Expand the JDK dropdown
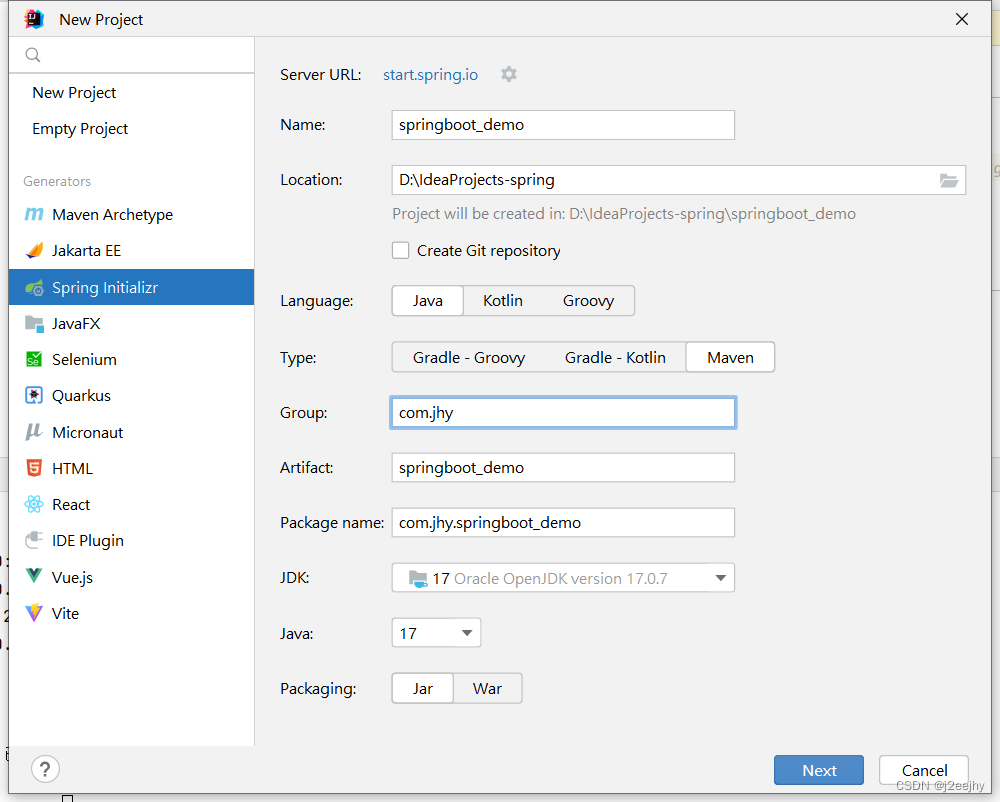1000x802 pixels. 720,578
